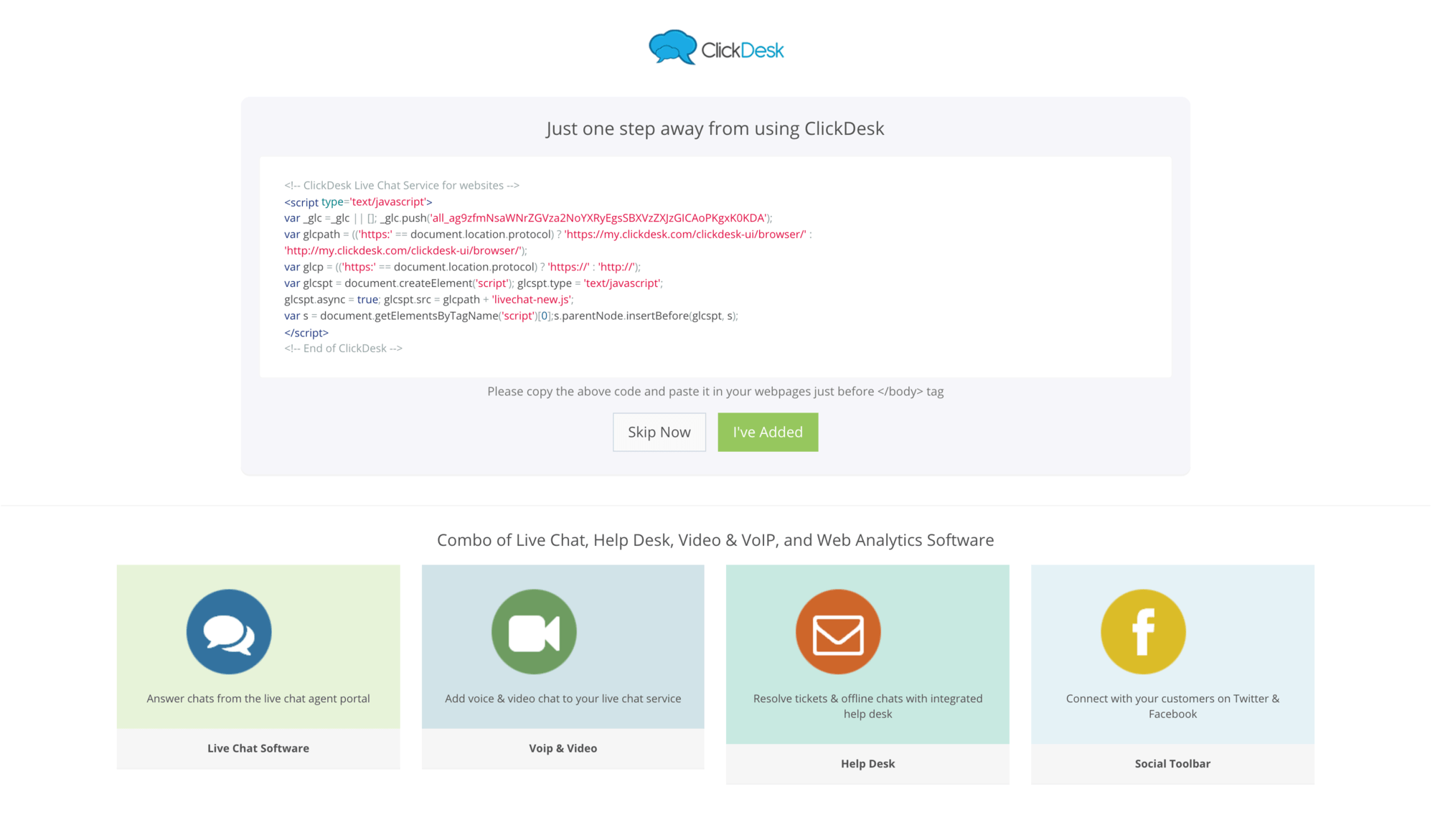Click the yellow Facebook icon

point(1143,632)
